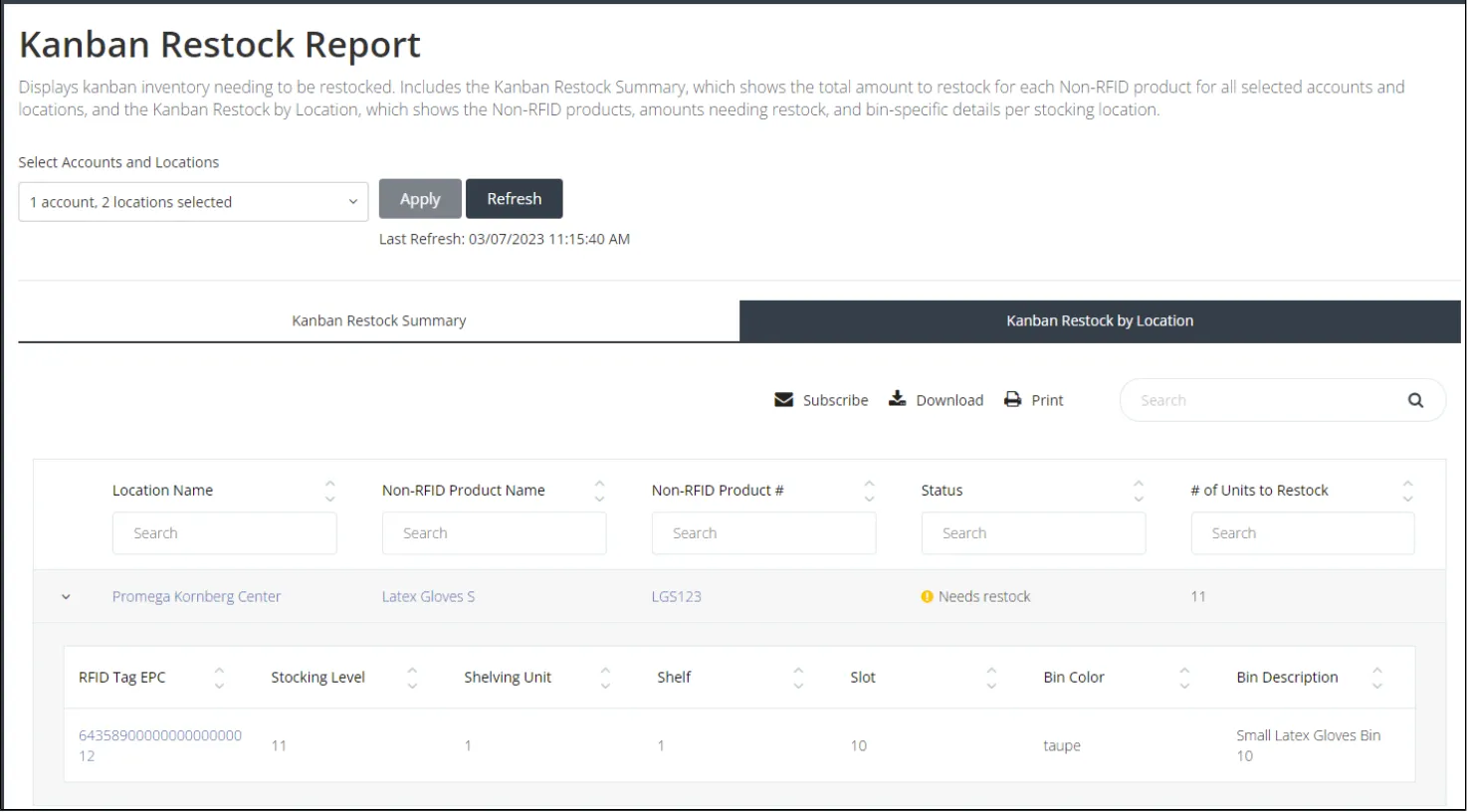Sort by Shelving Unit arrows
Image resolution: width=1468 pixels, height=812 pixels.
(x=605, y=678)
